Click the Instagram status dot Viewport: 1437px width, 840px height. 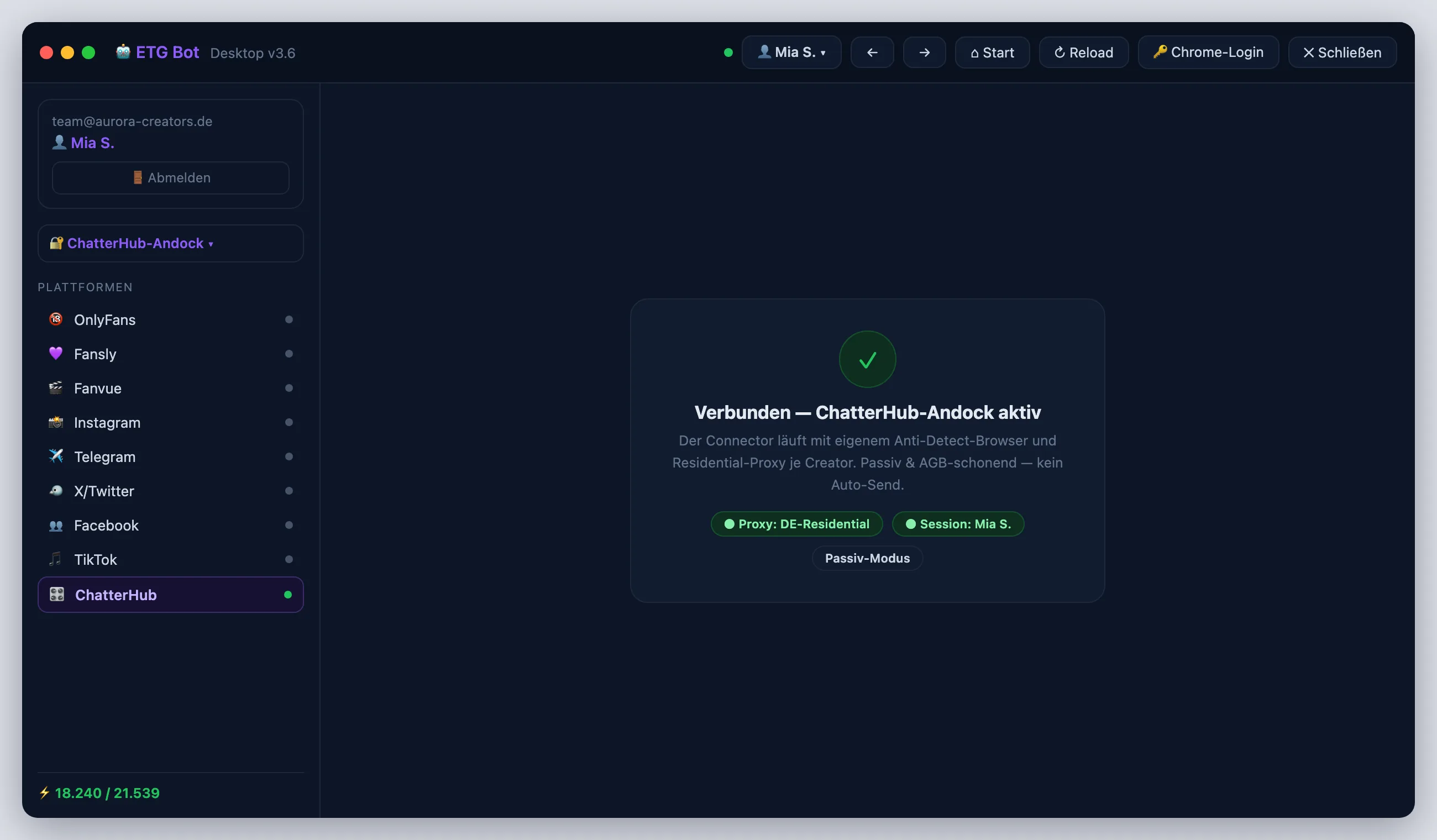[289, 423]
